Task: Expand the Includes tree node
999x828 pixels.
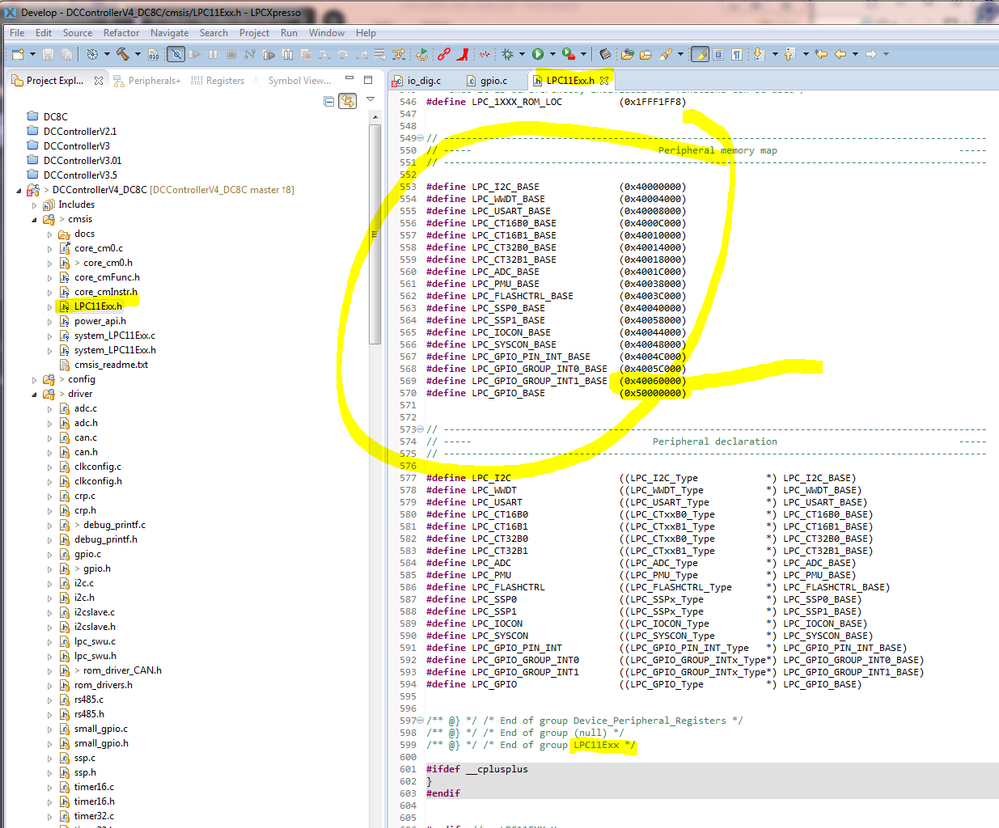Action: pos(34,205)
